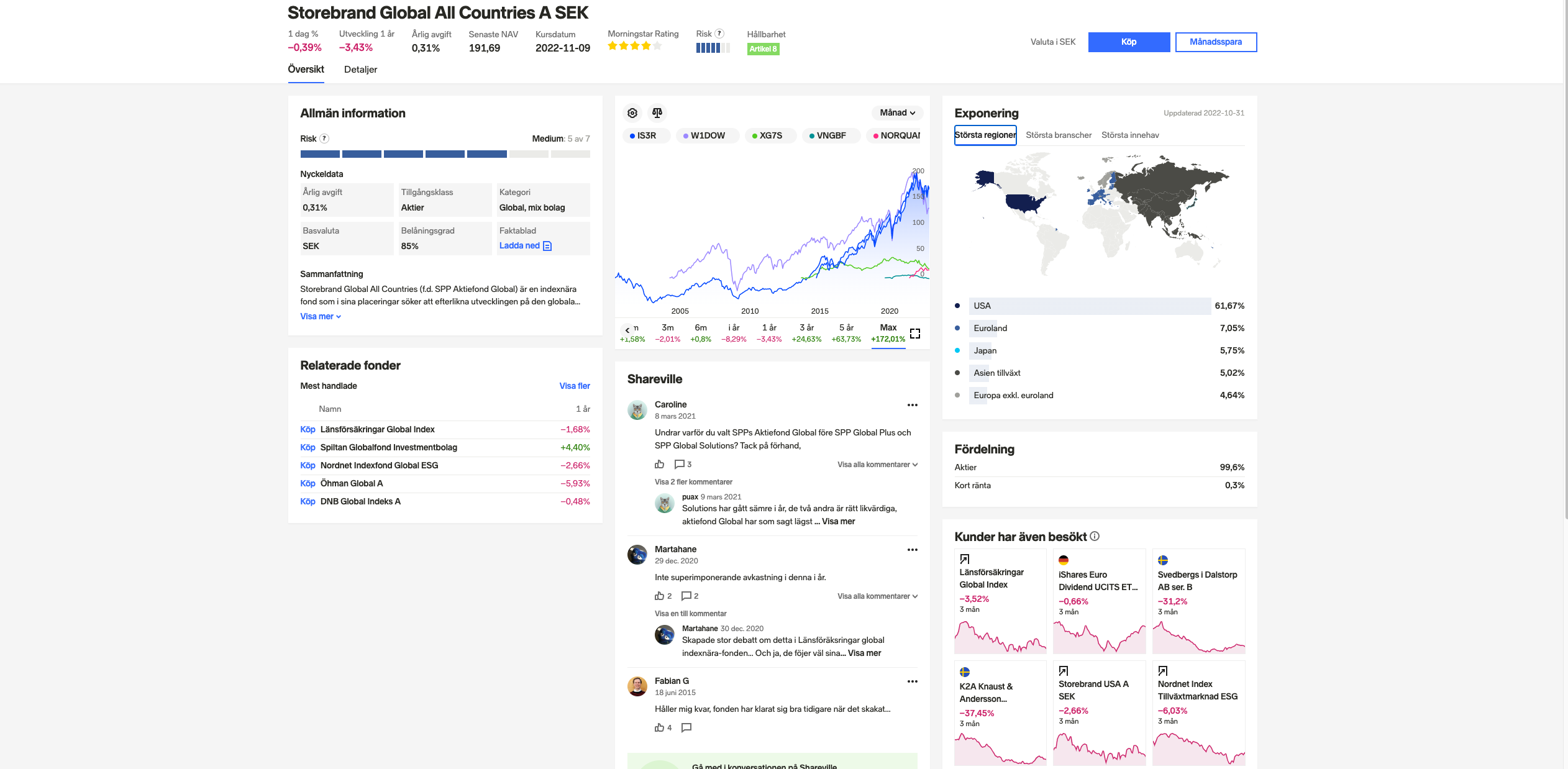Viewport: 1568px width, 769px height.
Task: Toggle W1DOW comparison series
Action: pyautogui.click(x=708, y=135)
